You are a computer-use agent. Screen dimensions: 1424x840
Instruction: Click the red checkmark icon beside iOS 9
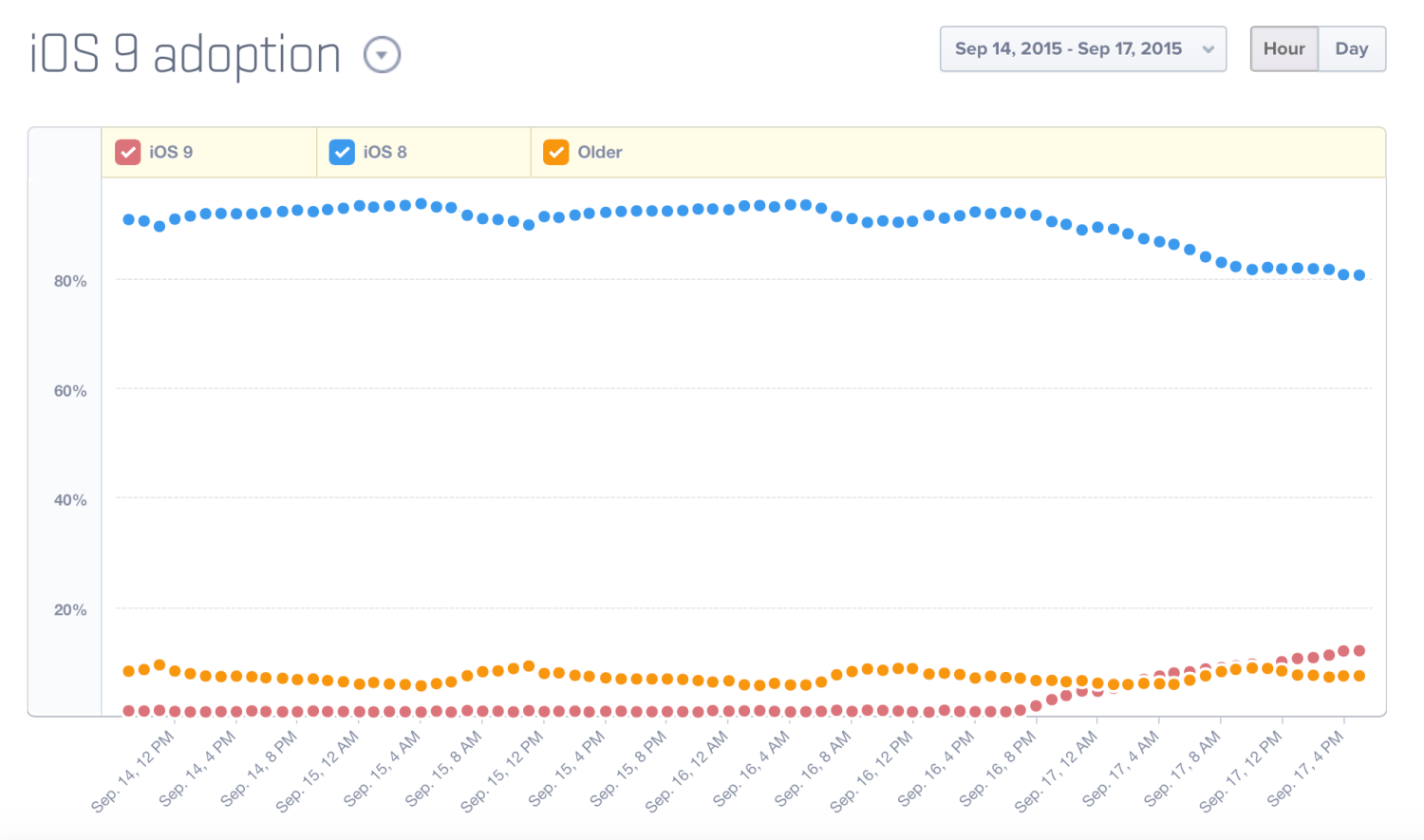point(128,152)
